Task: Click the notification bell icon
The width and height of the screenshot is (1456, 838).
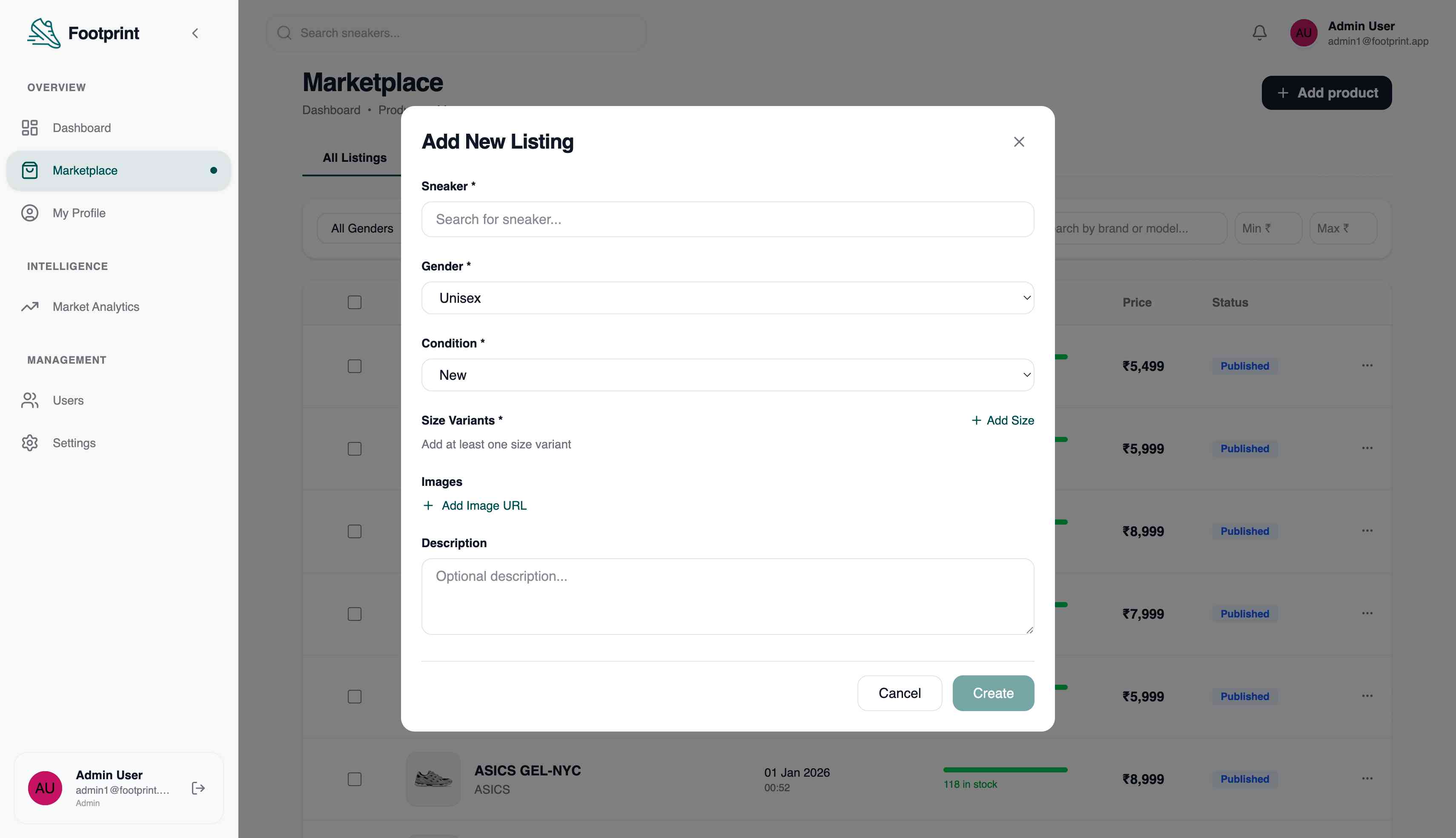Action: tap(1259, 33)
